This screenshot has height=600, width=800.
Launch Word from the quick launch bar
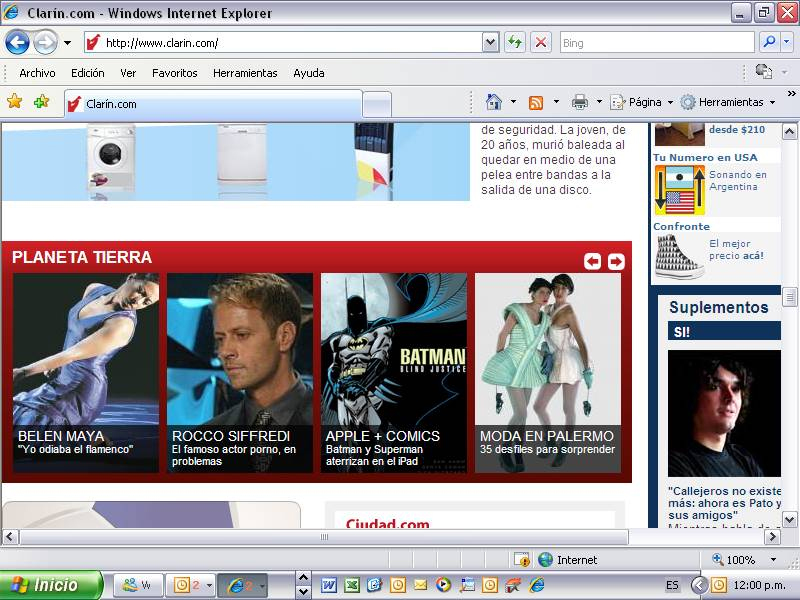tap(329, 585)
